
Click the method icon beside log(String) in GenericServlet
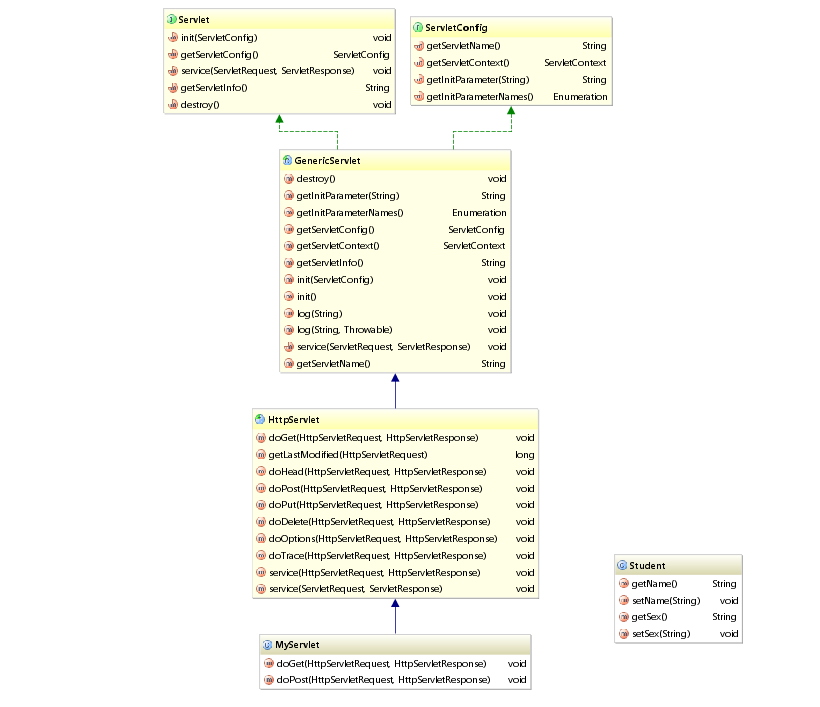tap(290, 313)
